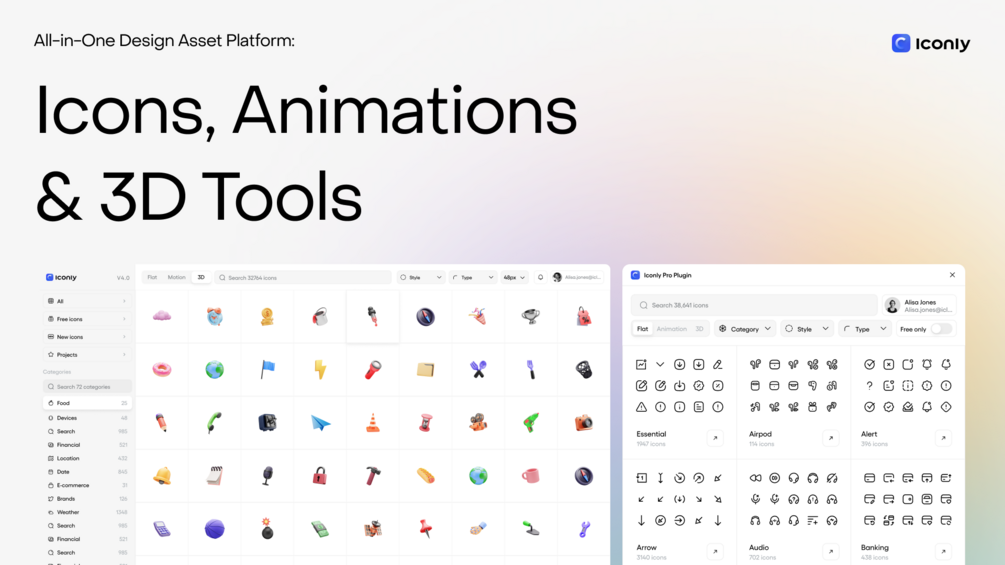
Task: Open Alisa Jones profile in Pro Plugin
Action: point(919,306)
